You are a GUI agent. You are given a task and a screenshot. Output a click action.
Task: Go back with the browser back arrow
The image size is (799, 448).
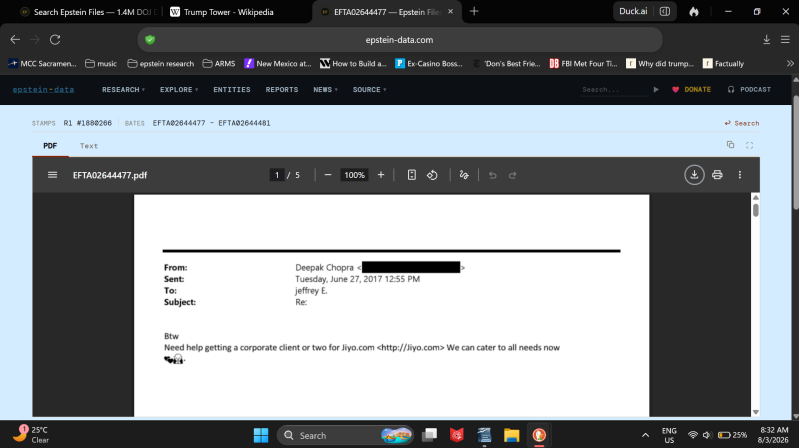pyautogui.click(x=15, y=40)
